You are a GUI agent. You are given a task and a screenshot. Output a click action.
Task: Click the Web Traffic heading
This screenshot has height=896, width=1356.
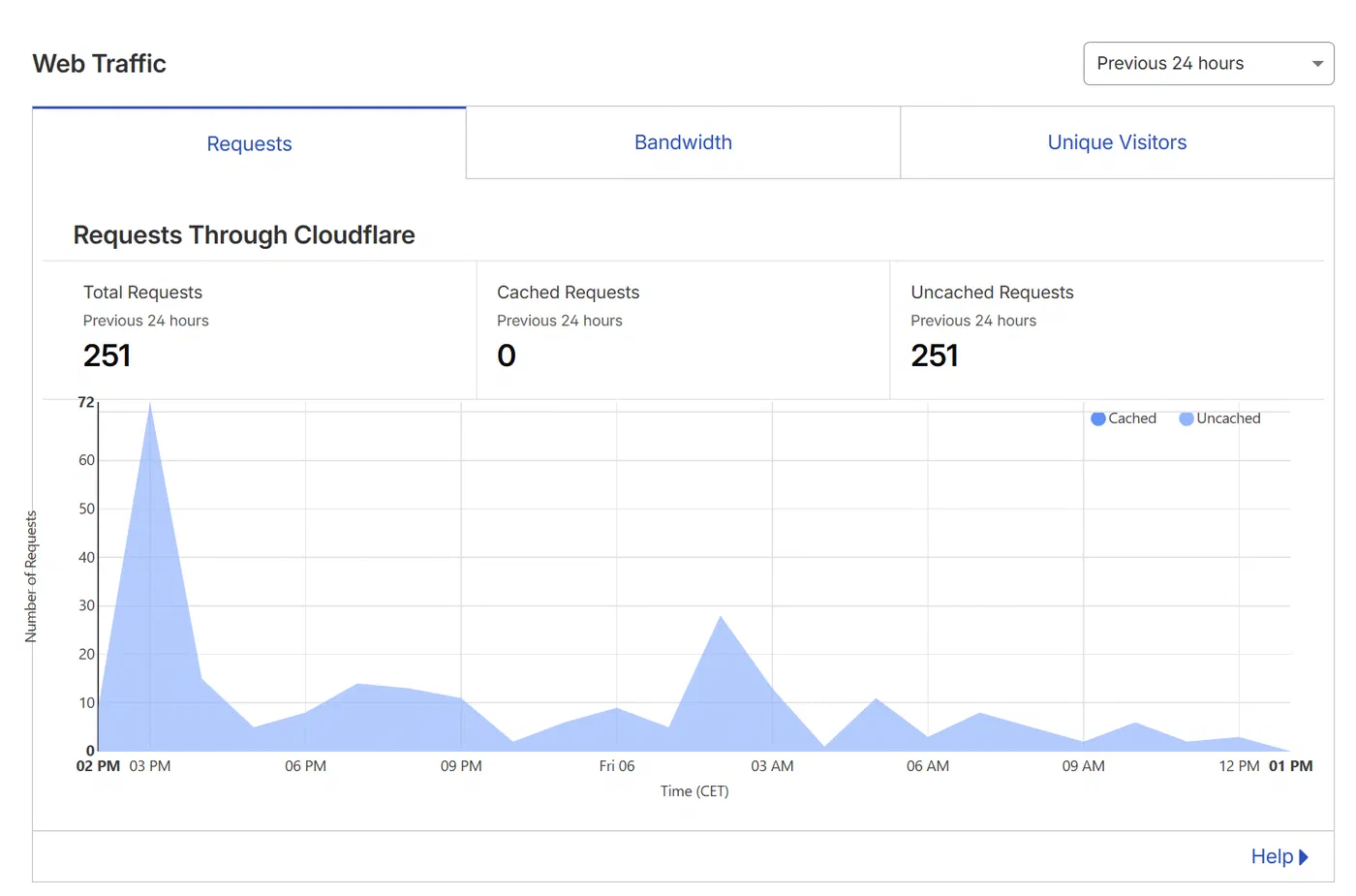point(100,64)
